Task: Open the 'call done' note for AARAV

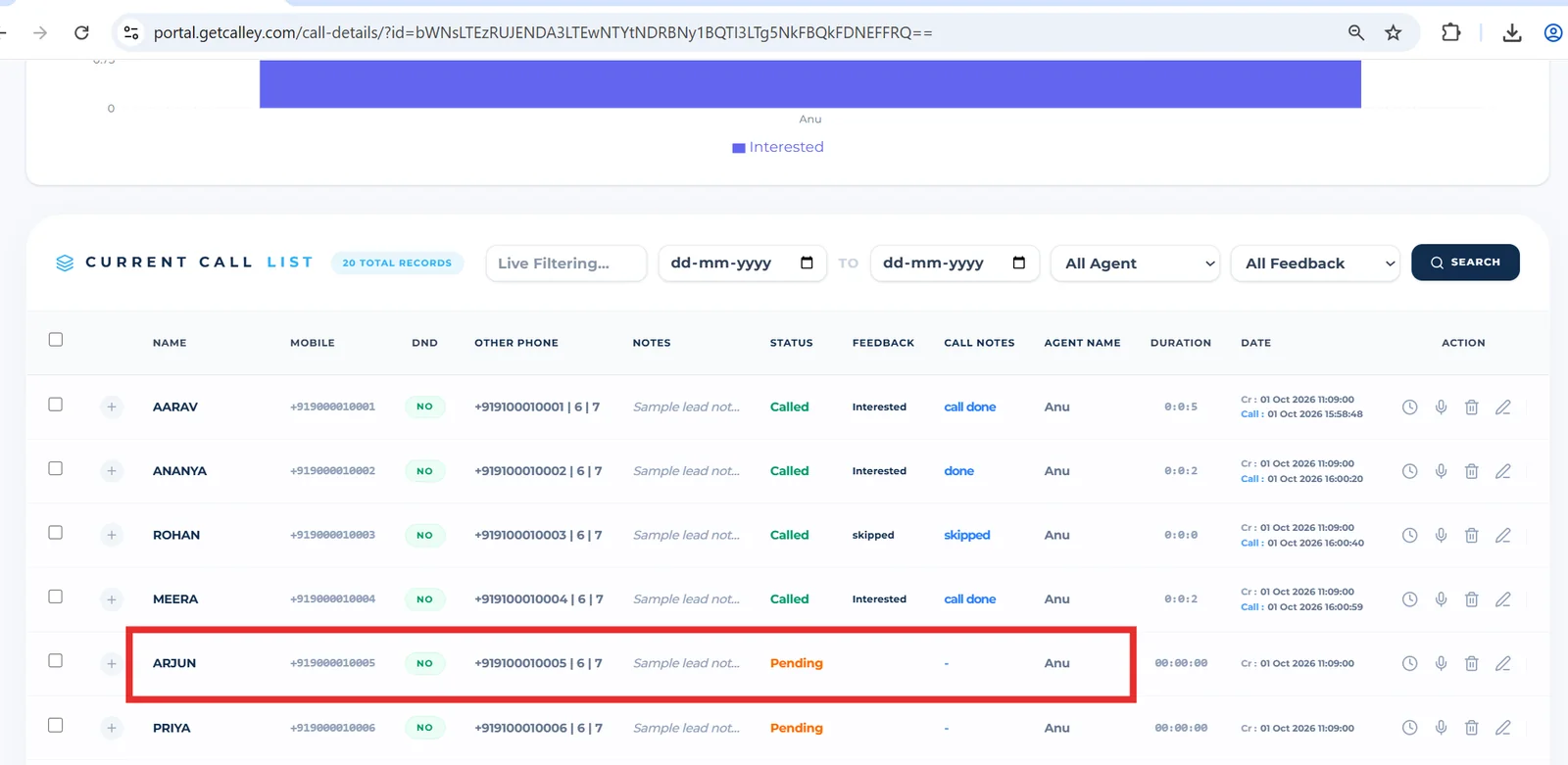Action: tap(969, 407)
